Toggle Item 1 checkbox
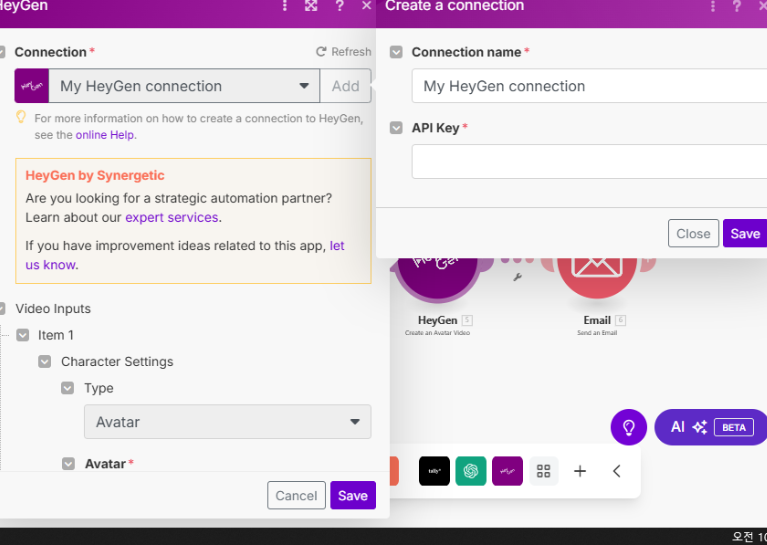 coord(23,335)
